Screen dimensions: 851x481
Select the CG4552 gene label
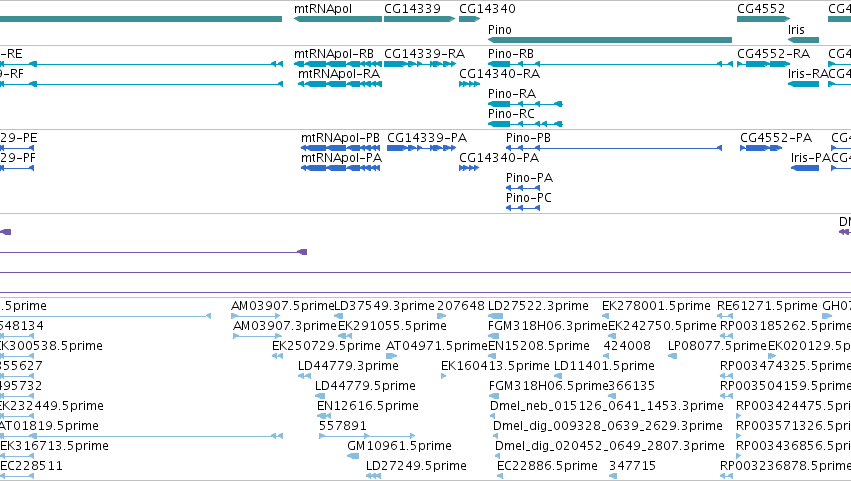(x=761, y=9)
